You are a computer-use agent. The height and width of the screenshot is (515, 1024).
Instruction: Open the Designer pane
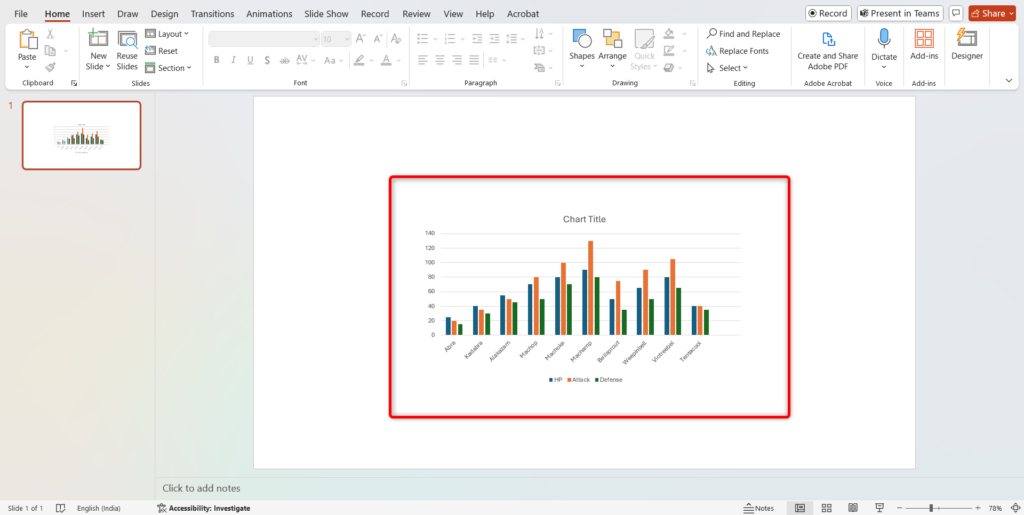point(966,39)
